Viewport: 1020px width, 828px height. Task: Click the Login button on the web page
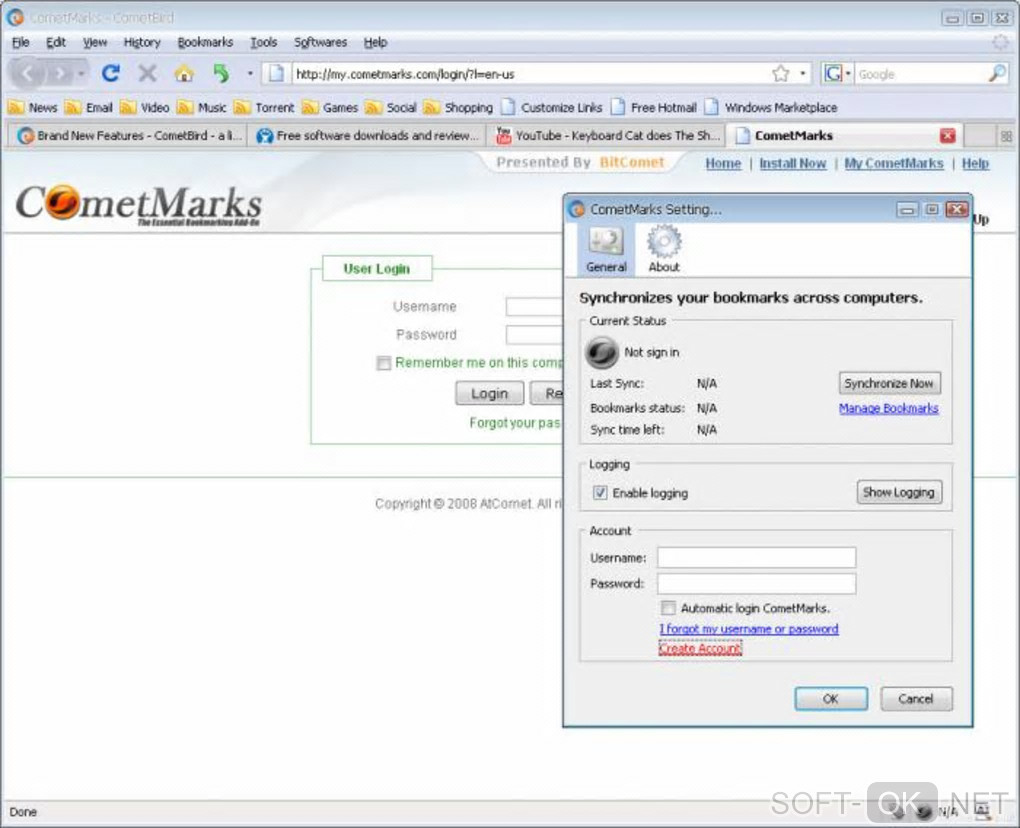pos(489,394)
